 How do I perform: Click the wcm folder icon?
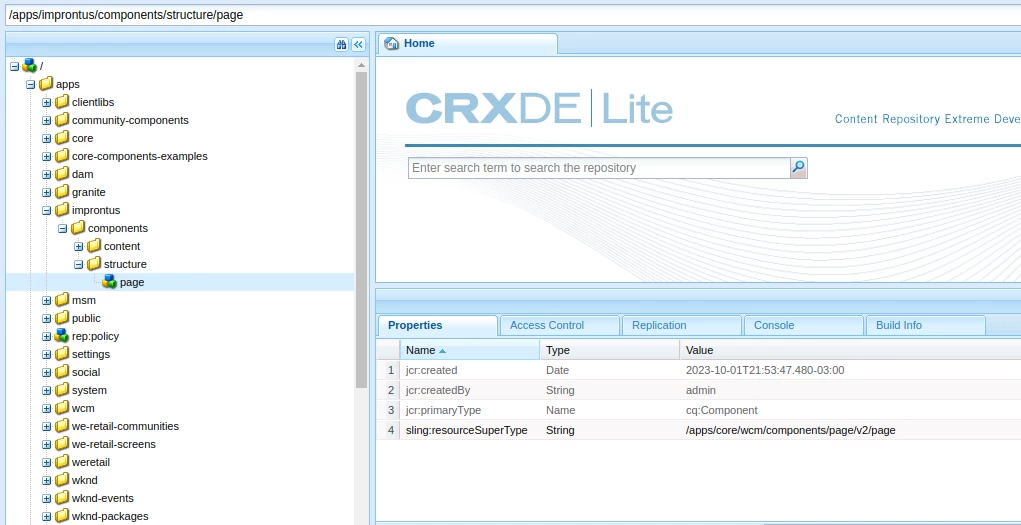click(x=62, y=408)
